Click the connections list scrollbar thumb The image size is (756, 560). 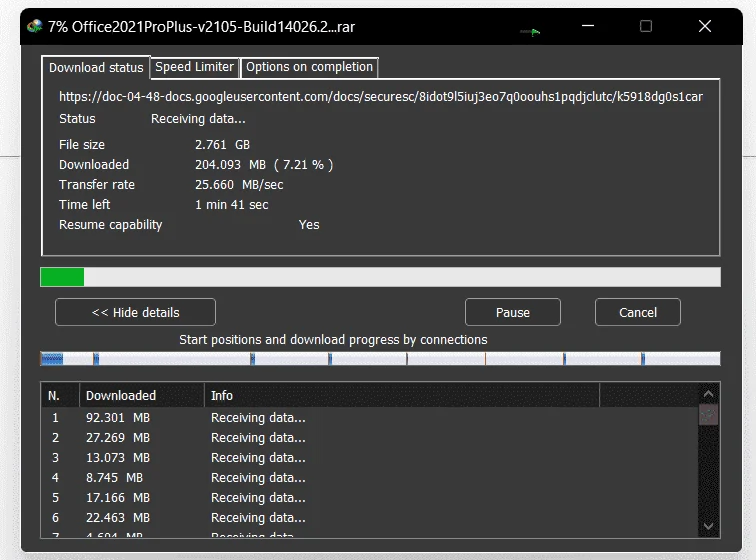click(x=708, y=415)
